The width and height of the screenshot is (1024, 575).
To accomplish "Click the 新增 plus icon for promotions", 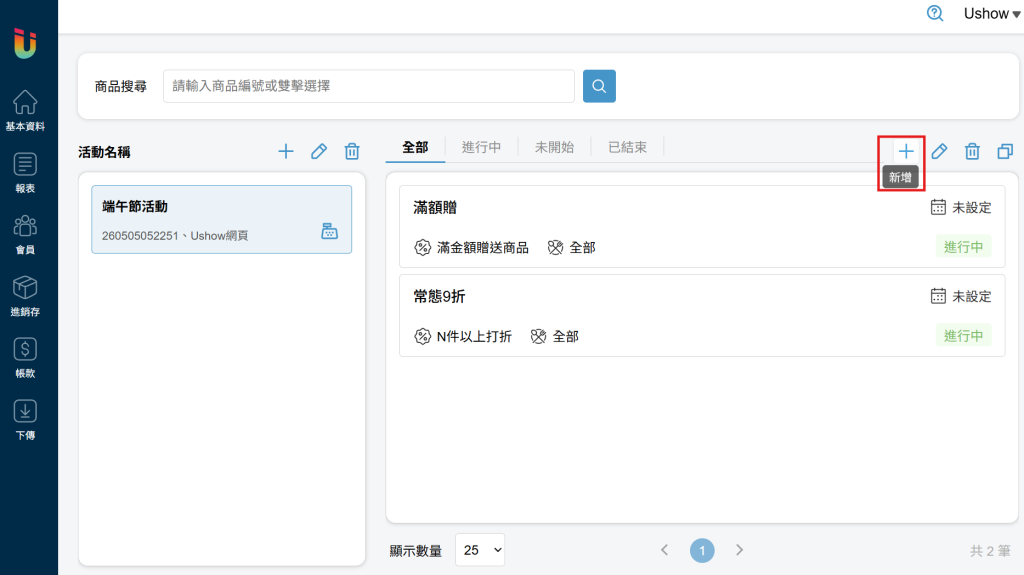I will click(906, 152).
